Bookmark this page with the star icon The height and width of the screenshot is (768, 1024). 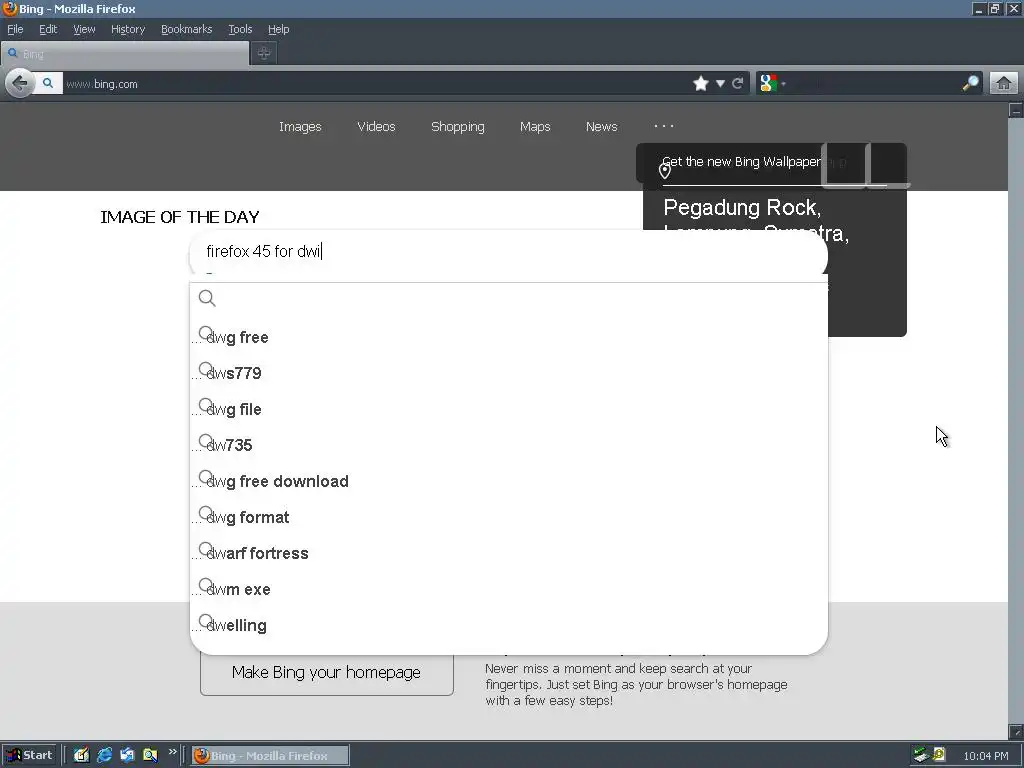click(x=701, y=83)
